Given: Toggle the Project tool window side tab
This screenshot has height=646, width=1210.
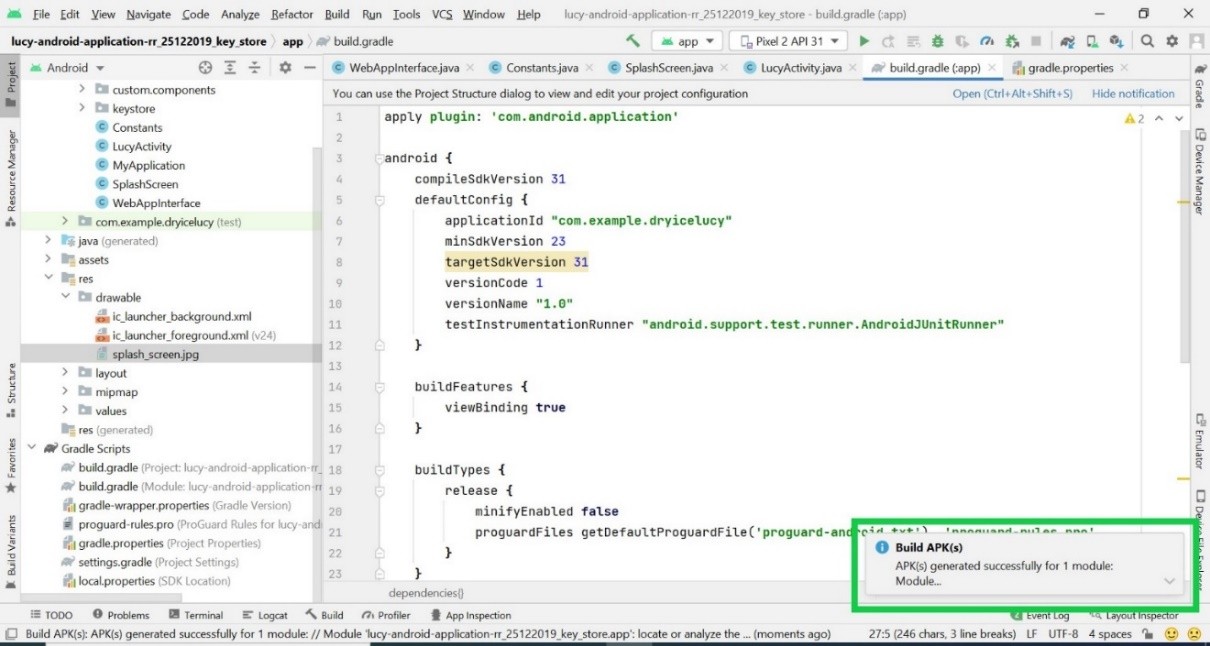Looking at the screenshot, I should 11,78.
